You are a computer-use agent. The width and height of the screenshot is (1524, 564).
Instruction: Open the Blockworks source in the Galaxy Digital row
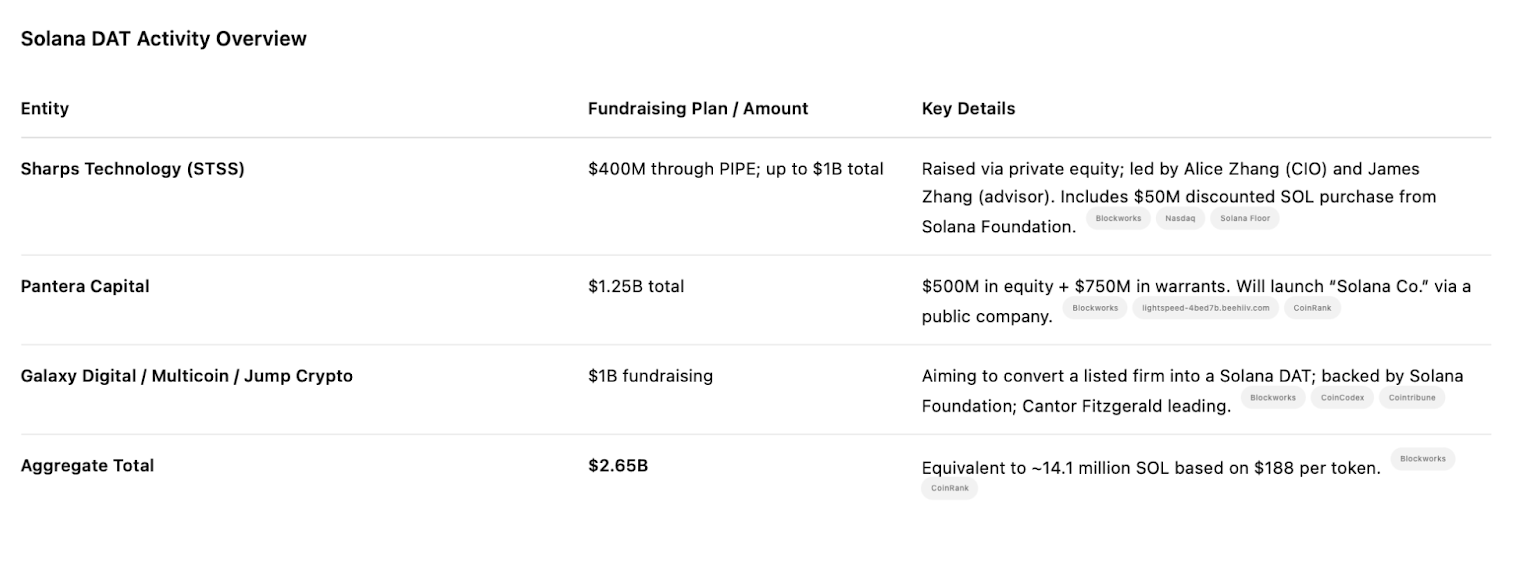click(x=1273, y=398)
